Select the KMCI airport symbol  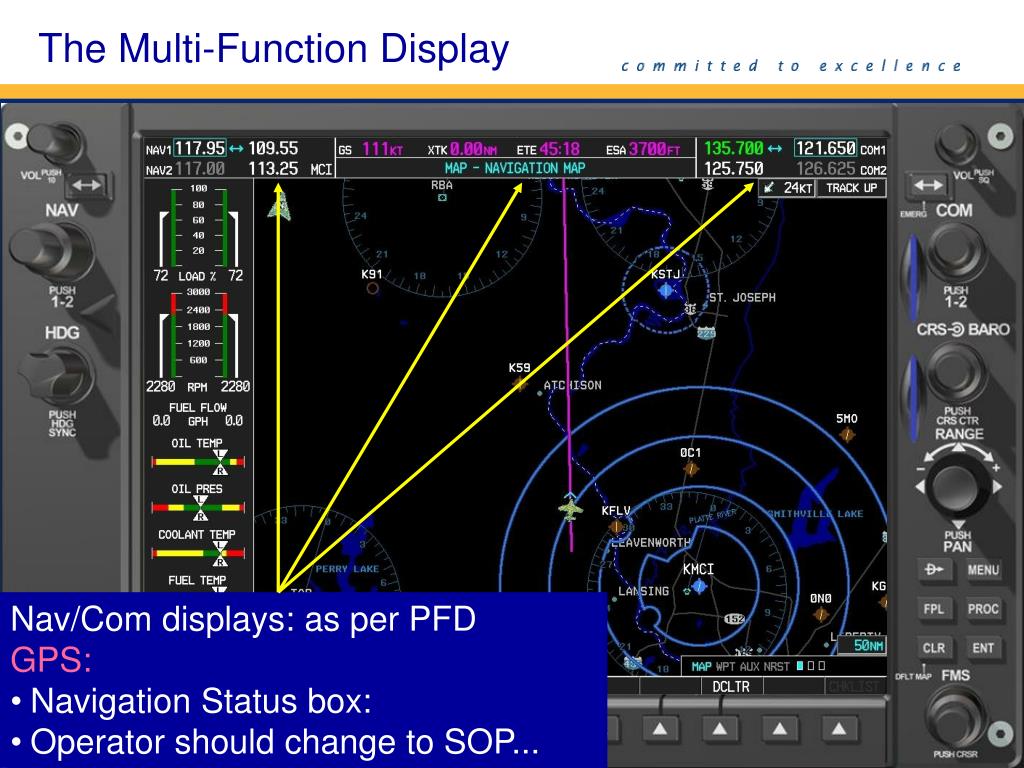(x=699, y=586)
